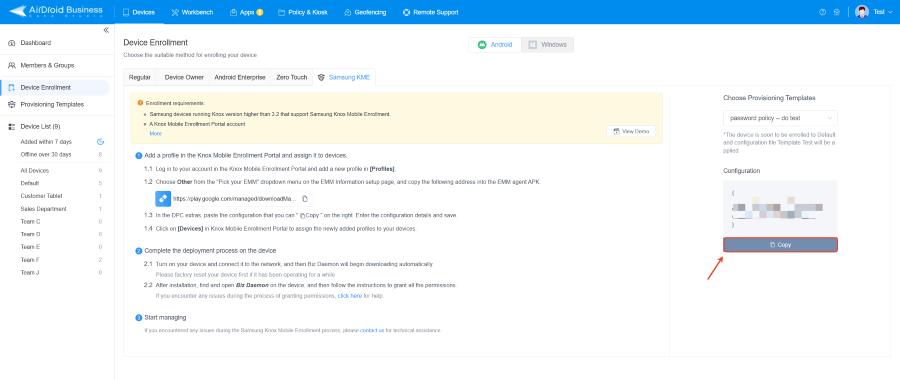Click the blue link icon beside the URL

point(163,199)
